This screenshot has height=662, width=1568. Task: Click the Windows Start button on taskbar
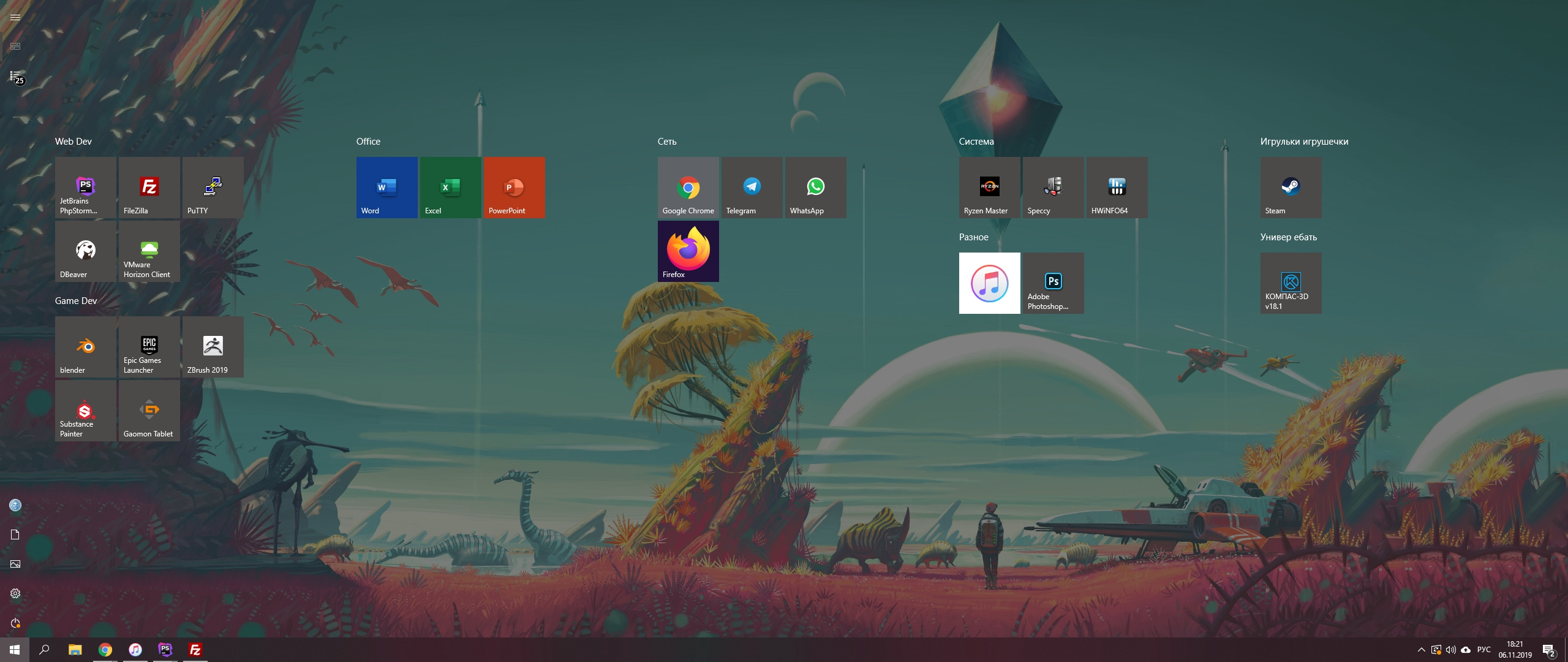[15, 650]
